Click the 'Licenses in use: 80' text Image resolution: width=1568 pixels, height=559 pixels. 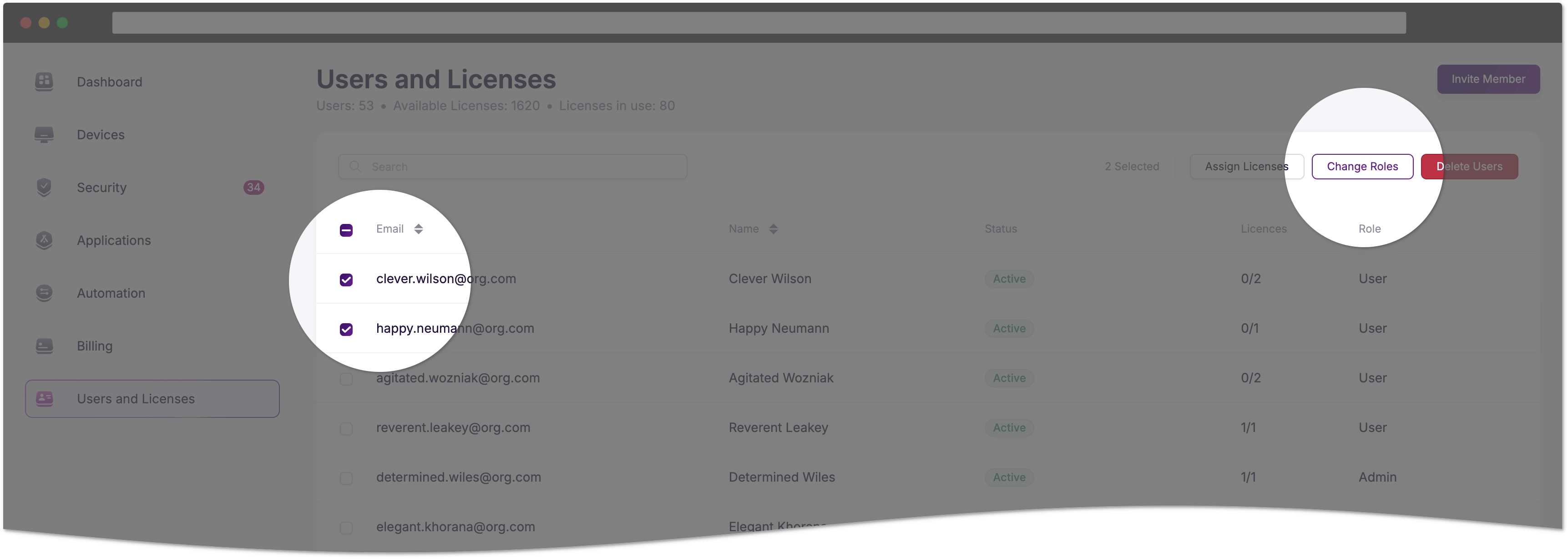(617, 106)
